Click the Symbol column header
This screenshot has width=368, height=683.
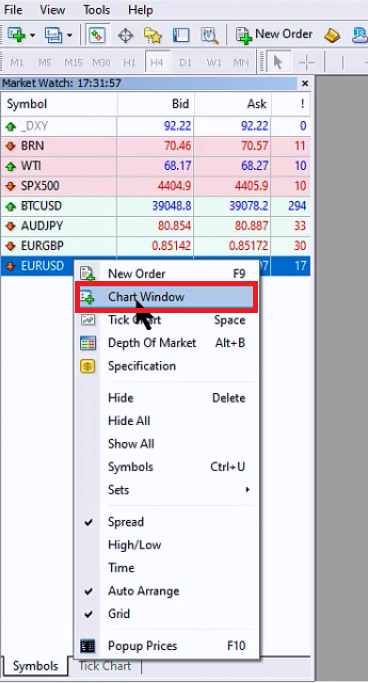(59, 104)
